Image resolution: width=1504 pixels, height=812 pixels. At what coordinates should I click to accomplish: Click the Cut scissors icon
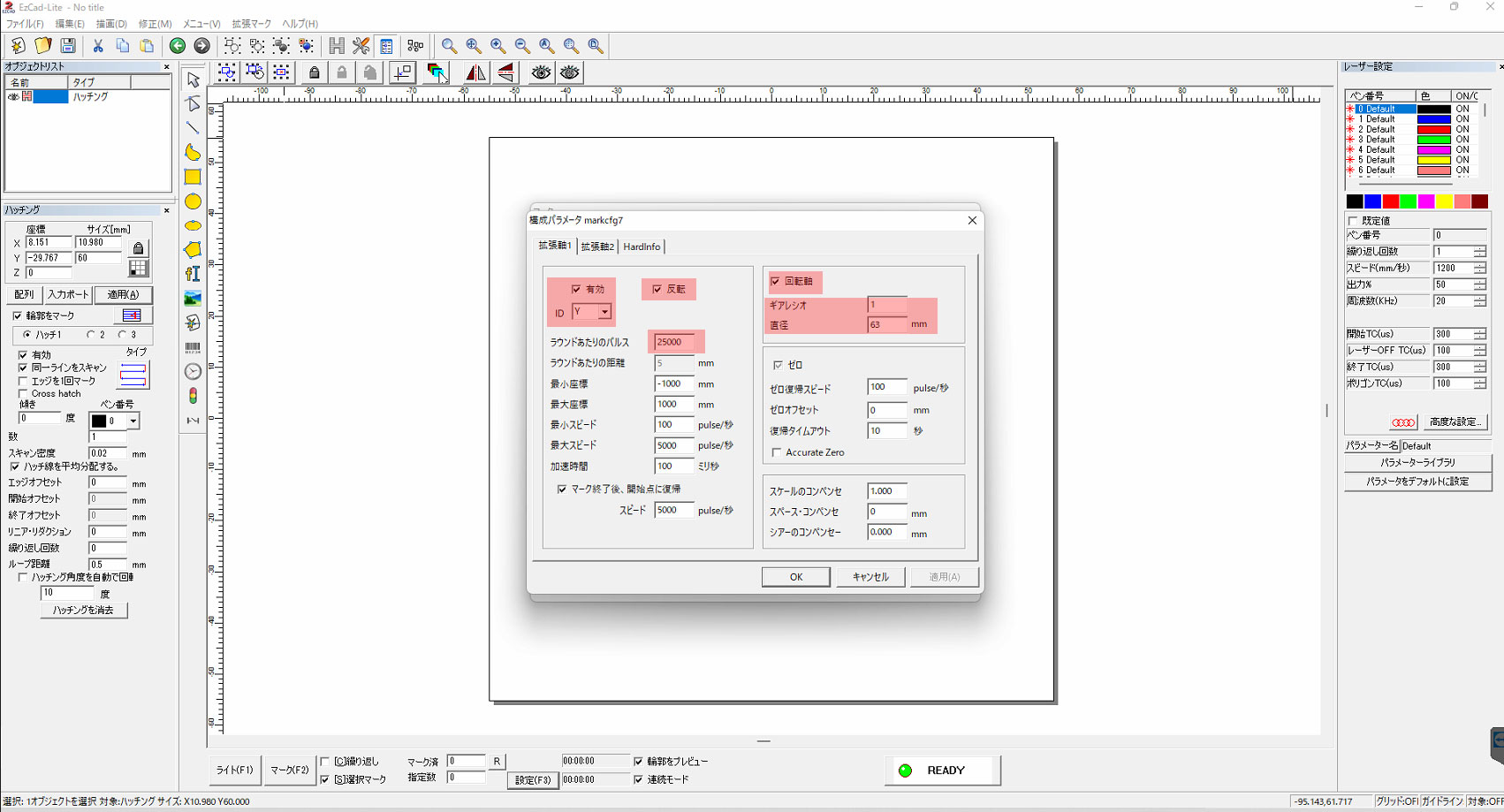(x=98, y=45)
